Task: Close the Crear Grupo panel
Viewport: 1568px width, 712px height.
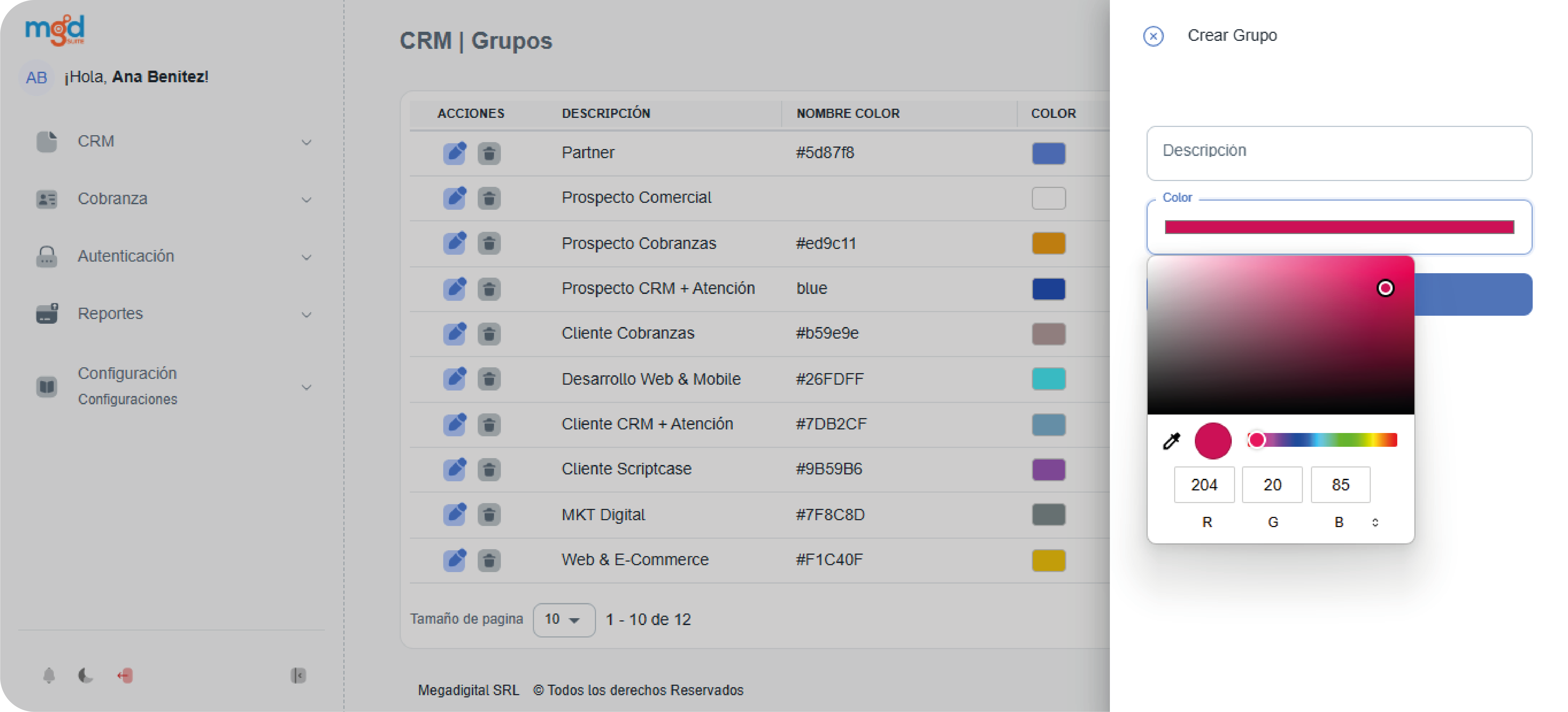Action: click(x=1153, y=36)
